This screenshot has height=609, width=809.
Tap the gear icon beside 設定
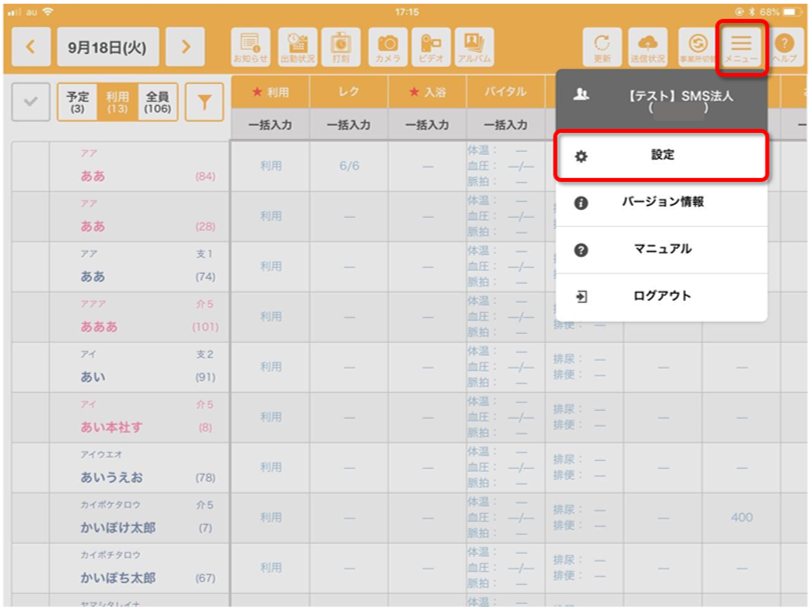coord(581,156)
